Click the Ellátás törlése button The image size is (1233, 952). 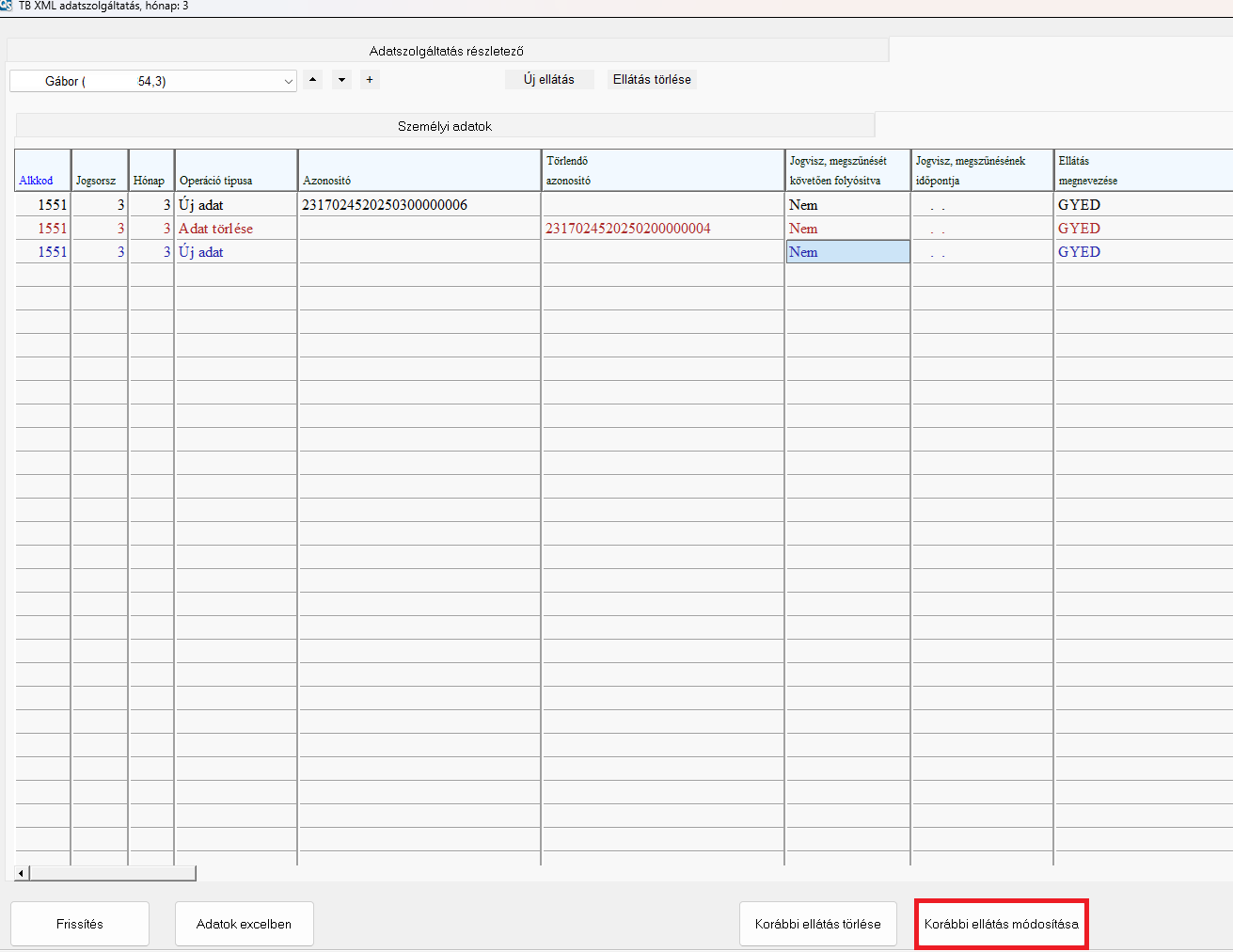click(x=652, y=80)
